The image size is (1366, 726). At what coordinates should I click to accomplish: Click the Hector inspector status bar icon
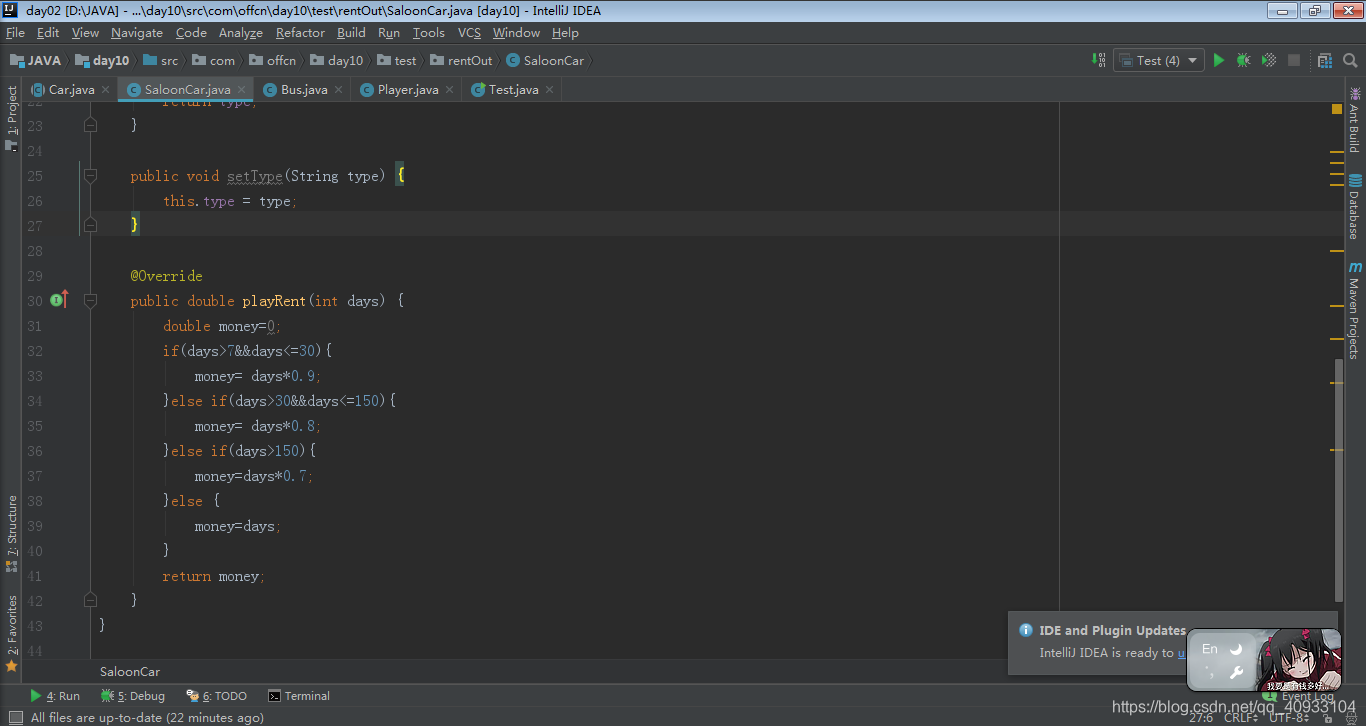pos(1352,717)
